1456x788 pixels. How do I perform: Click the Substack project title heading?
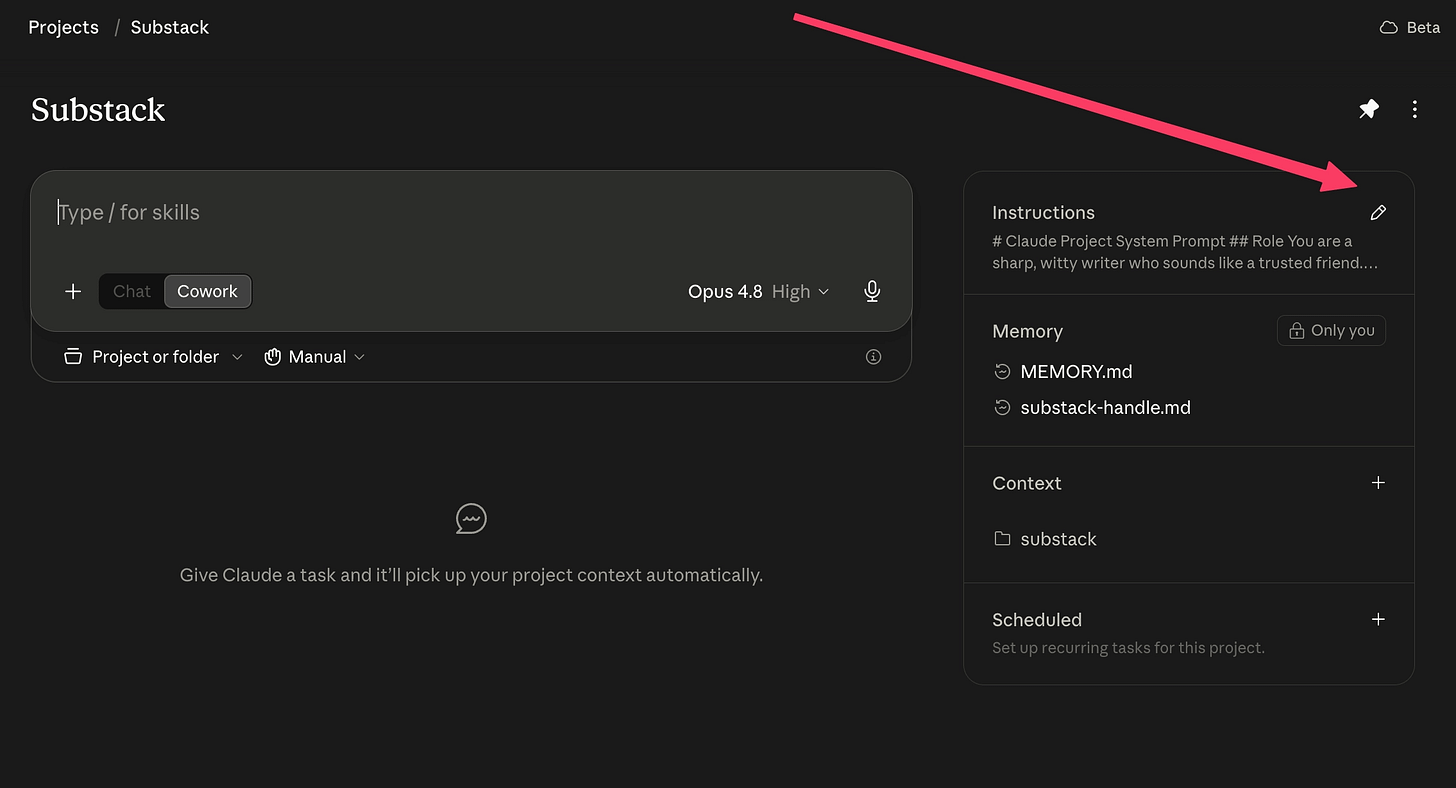tap(98, 109)
